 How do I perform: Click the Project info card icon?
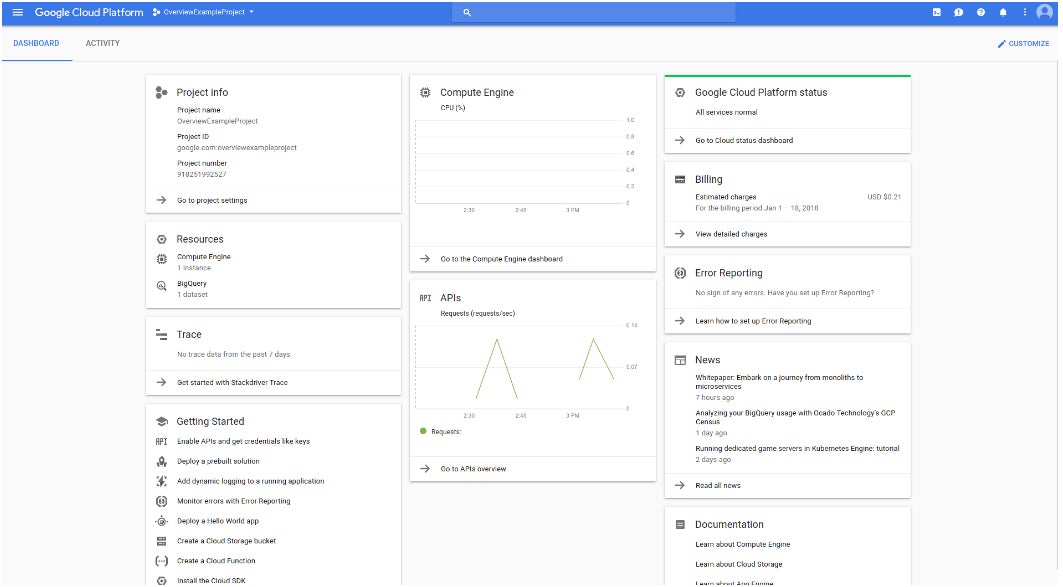161,92
